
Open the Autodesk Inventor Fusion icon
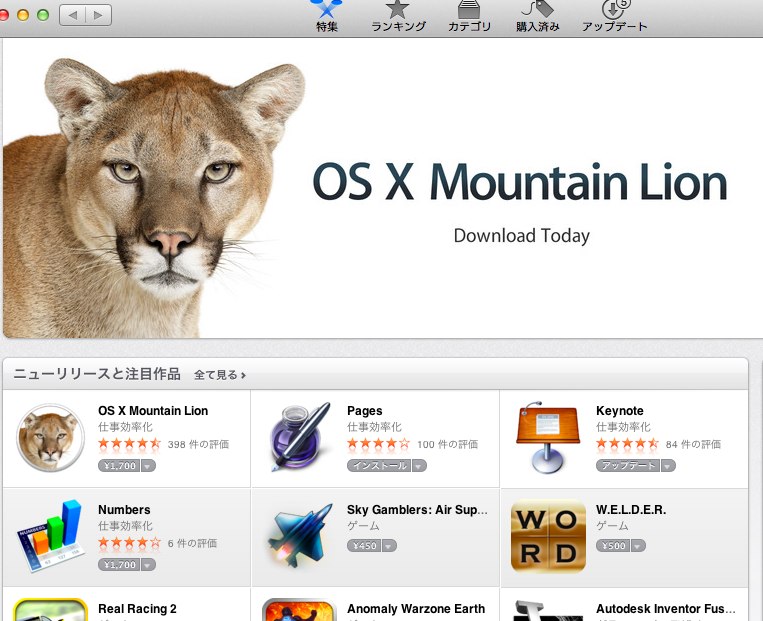coord(548,610)
